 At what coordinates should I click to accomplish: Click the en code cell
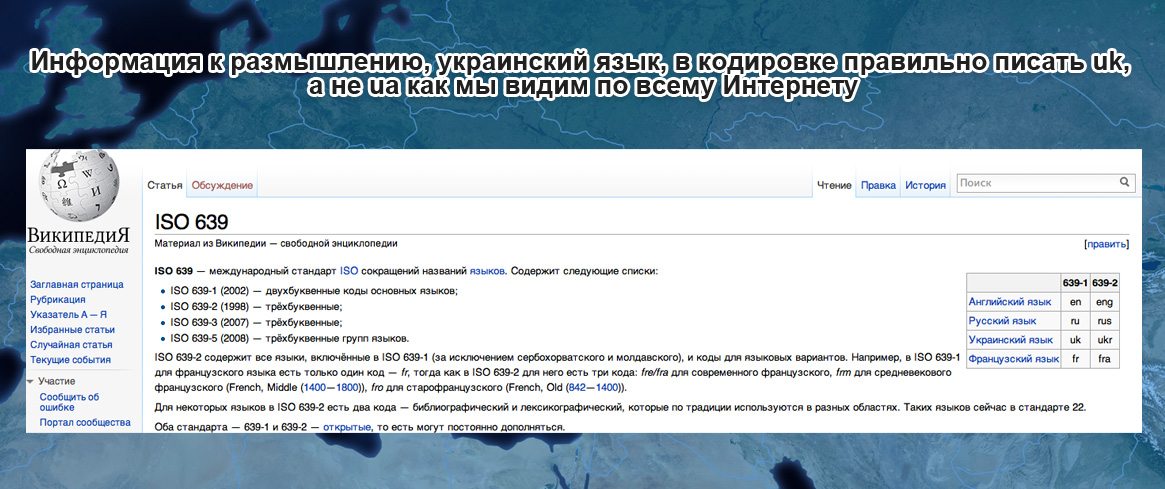[1075, 302]
